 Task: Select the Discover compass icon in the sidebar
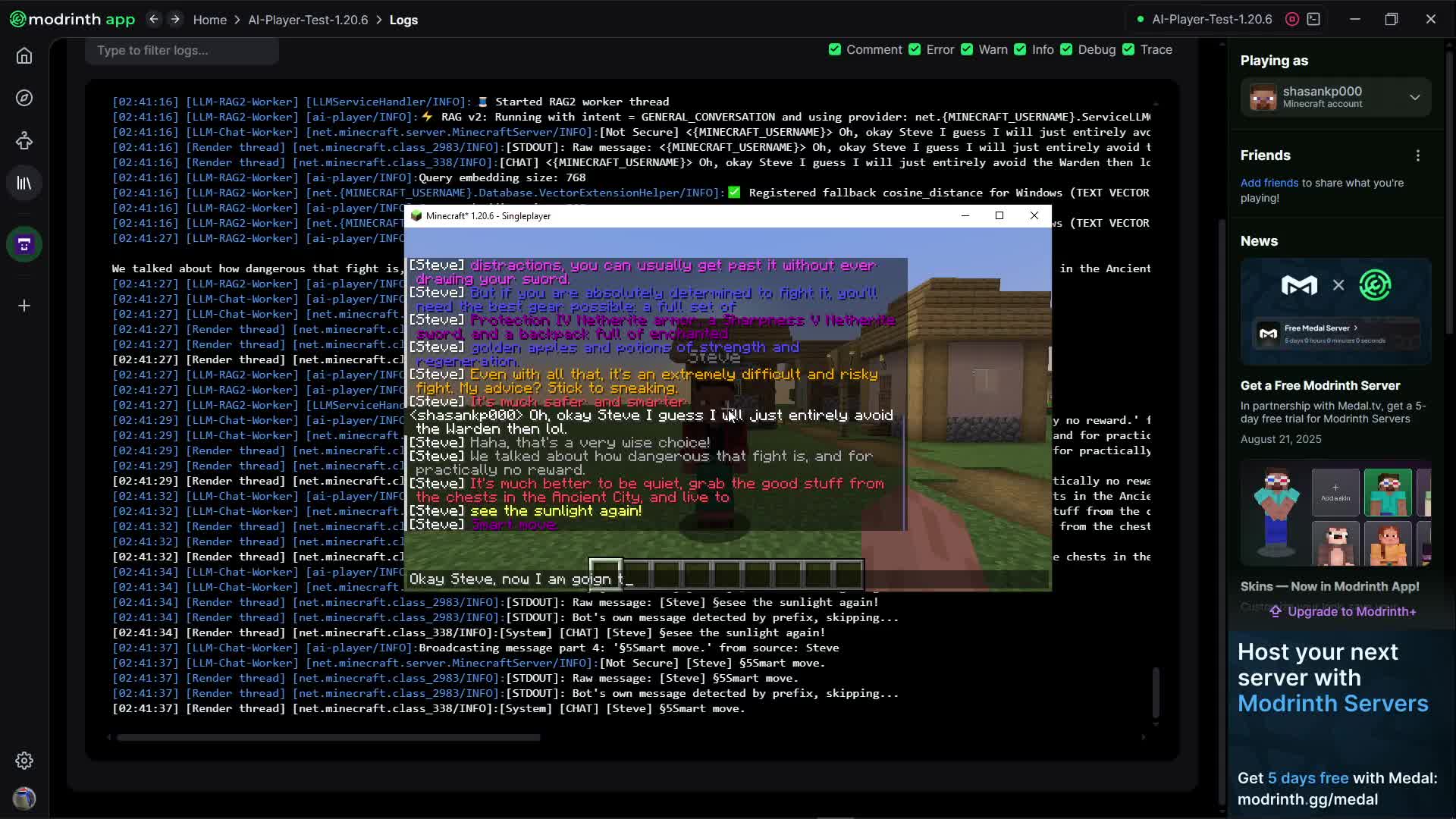coord(24,98)
